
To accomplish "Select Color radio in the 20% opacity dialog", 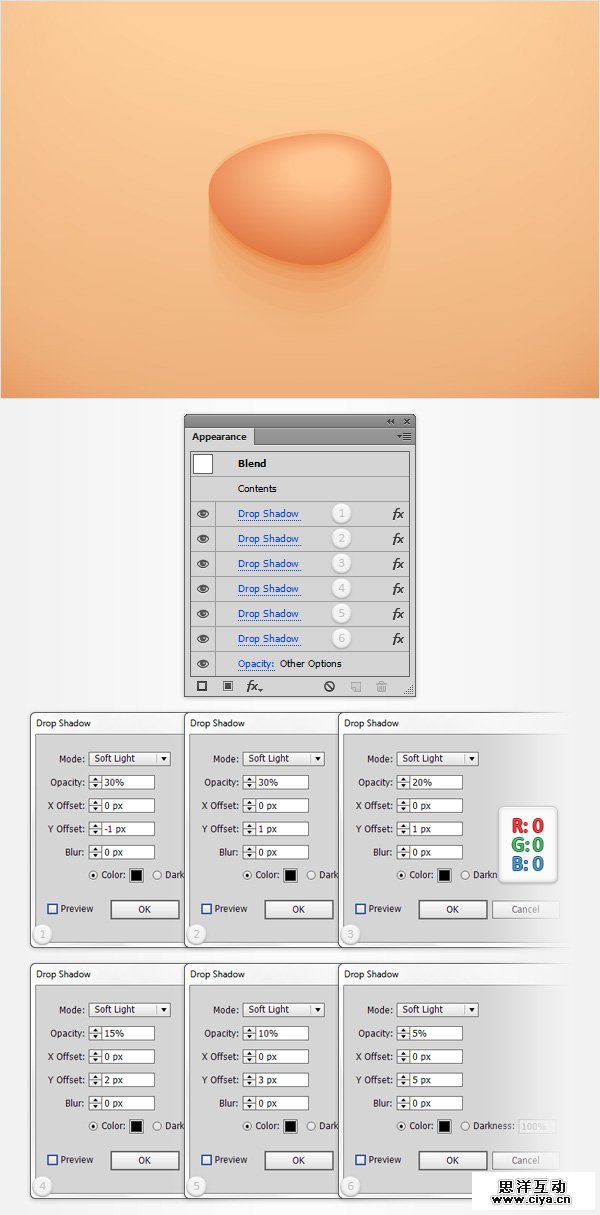I will (402, 875).
